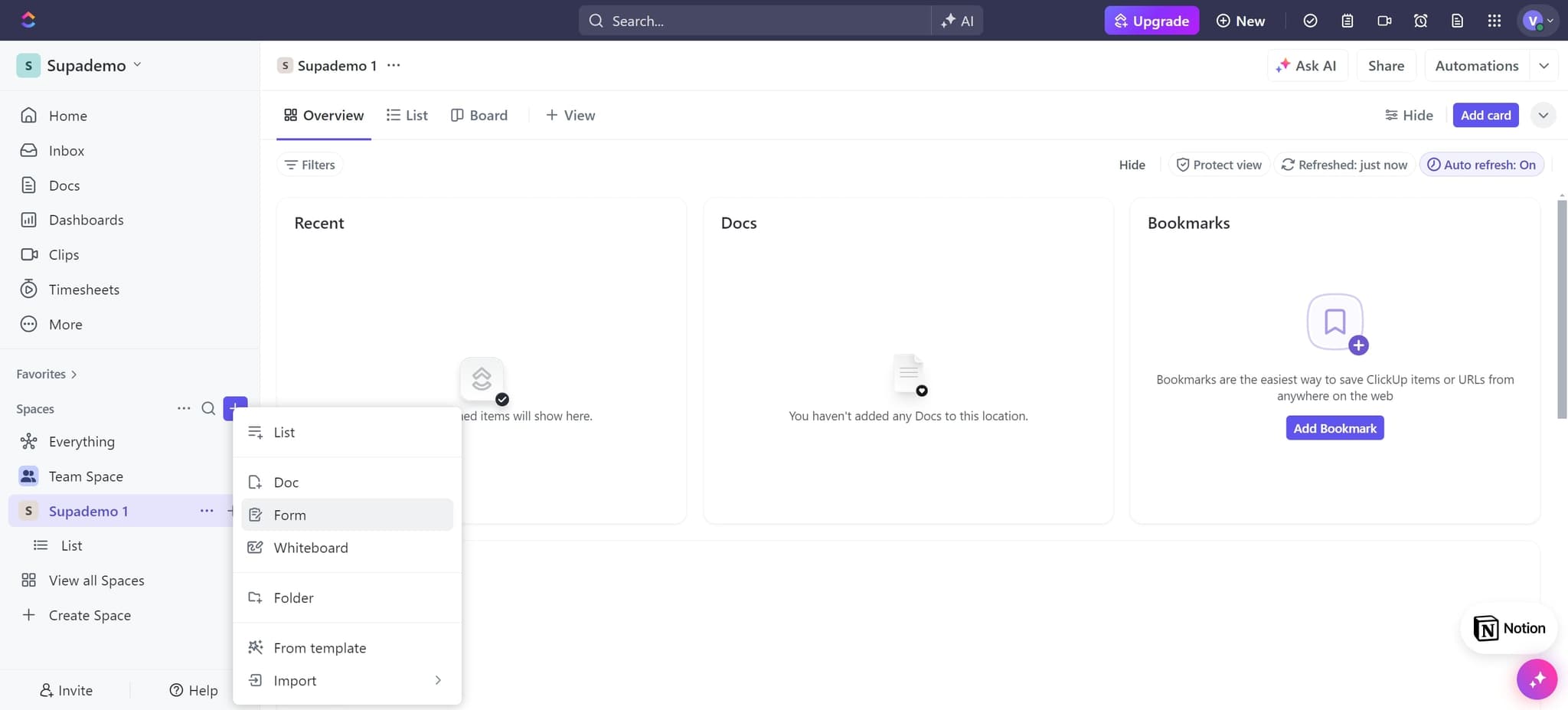Open the Supademo workspace switcher chevron
1568x710 pixels.
click(x=138, y=65)
